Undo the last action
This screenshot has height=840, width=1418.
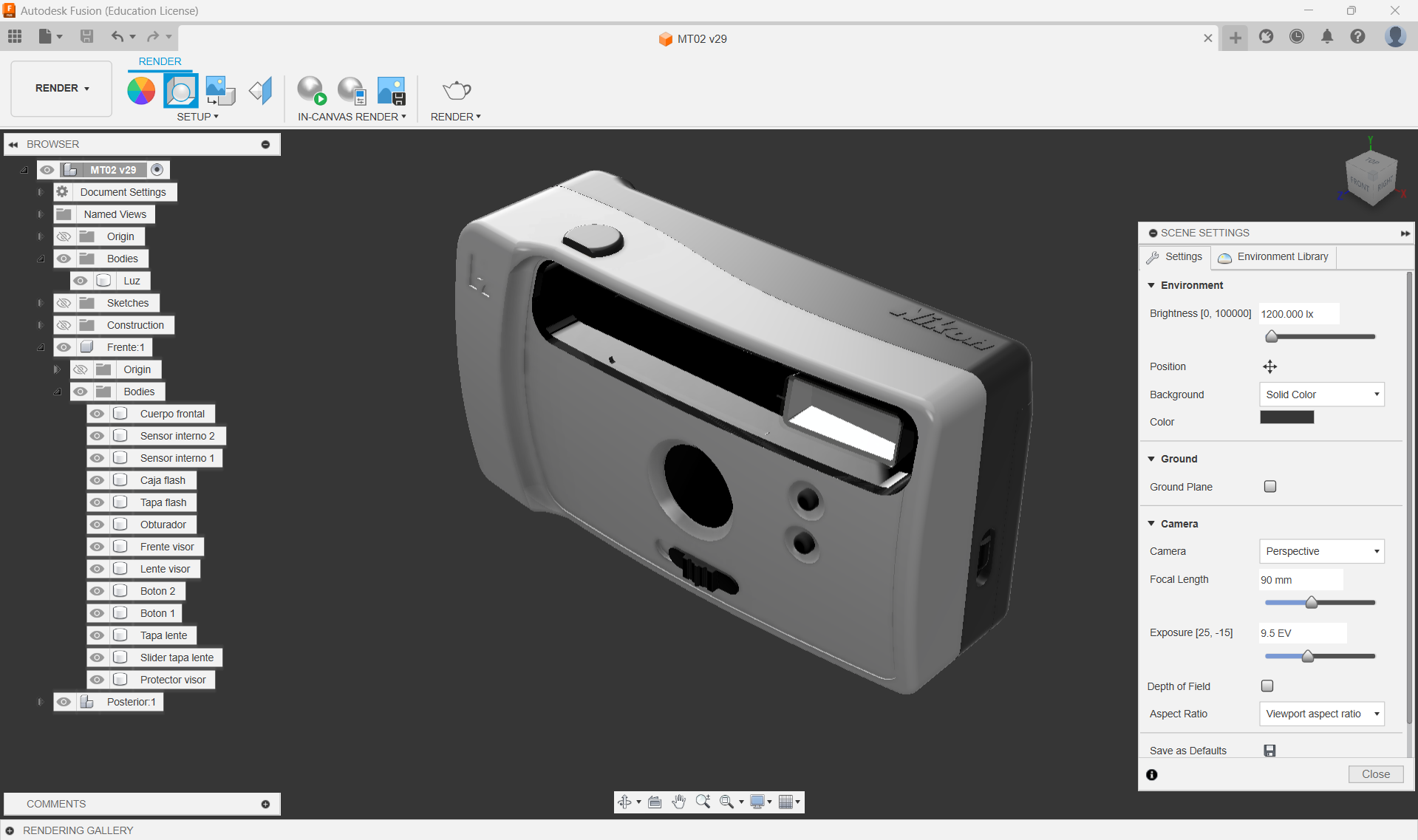click(117, 36)
